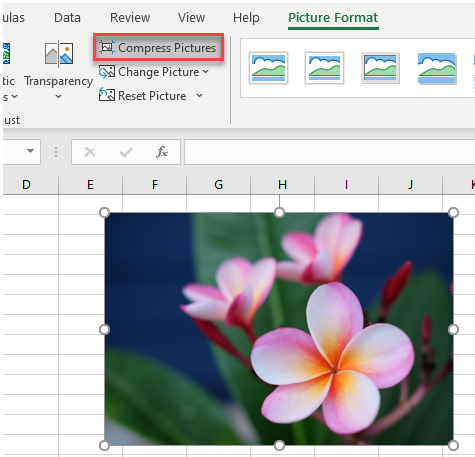Choose the third picture style with gray frame
The width and height of the screenshot is (475, 457).
coord(380,68)
